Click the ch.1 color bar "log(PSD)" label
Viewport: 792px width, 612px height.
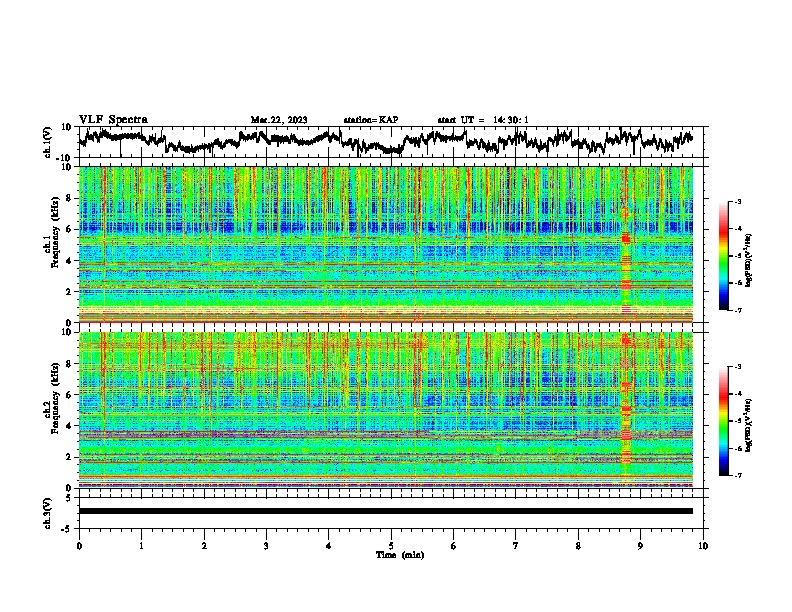749,261
